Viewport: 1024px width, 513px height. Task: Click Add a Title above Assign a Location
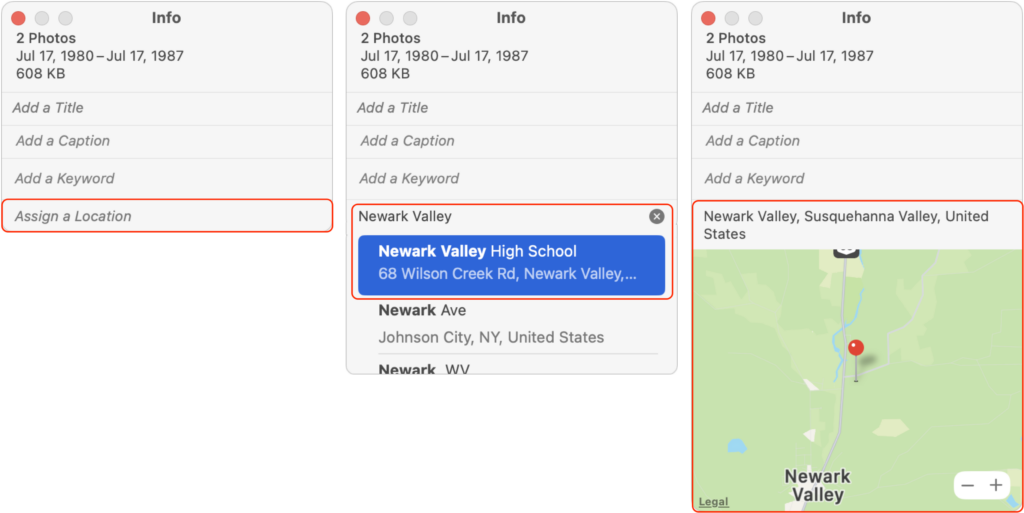(167, 108)
